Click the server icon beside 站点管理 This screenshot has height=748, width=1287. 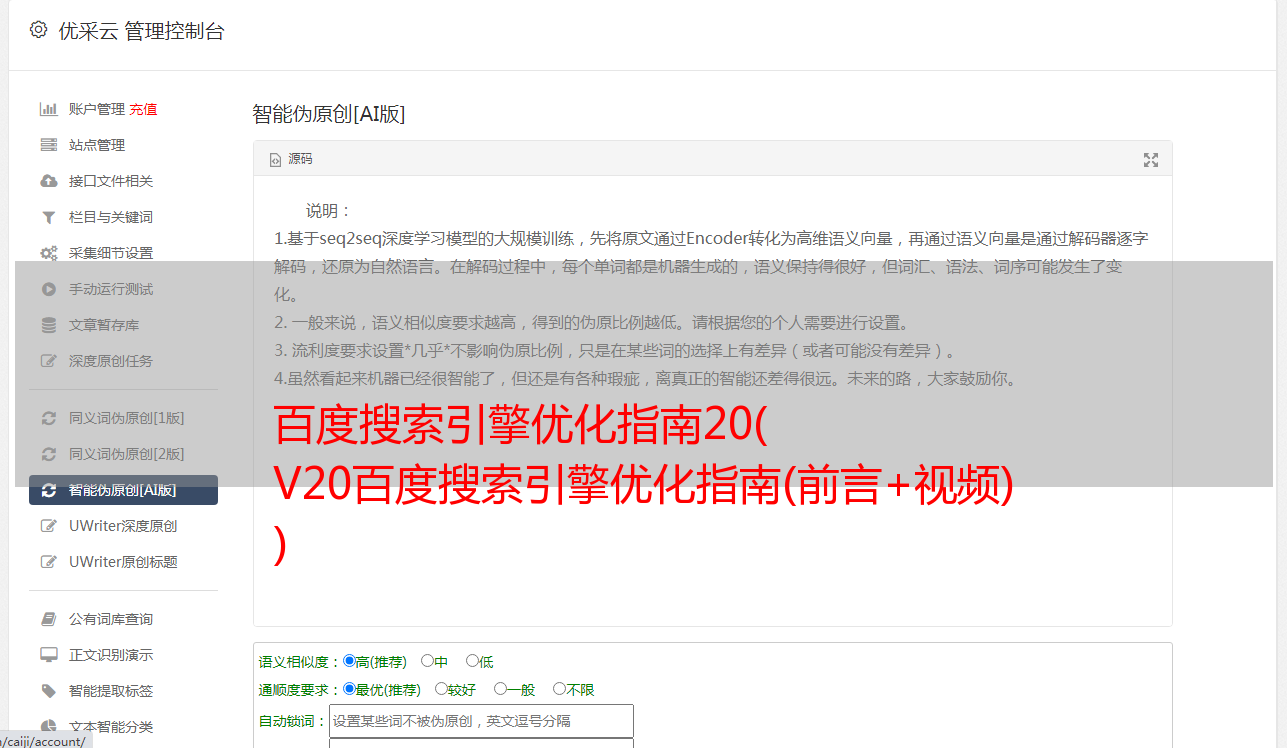[x=48, y=145]
